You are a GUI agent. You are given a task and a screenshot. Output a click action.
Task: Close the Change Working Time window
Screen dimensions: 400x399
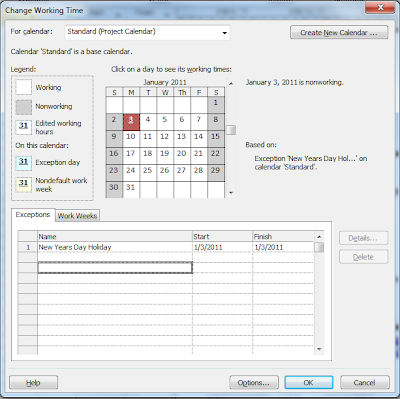coord(380,7)
